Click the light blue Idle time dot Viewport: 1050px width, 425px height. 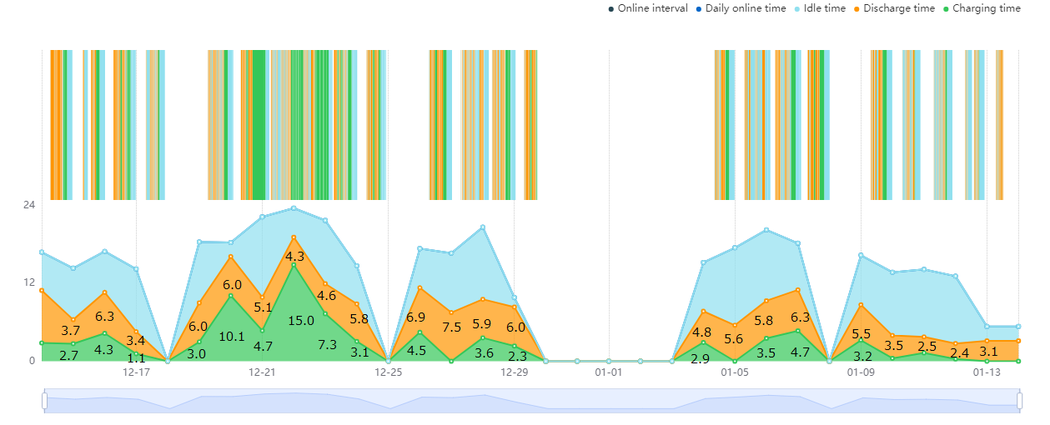pos(797,9)
